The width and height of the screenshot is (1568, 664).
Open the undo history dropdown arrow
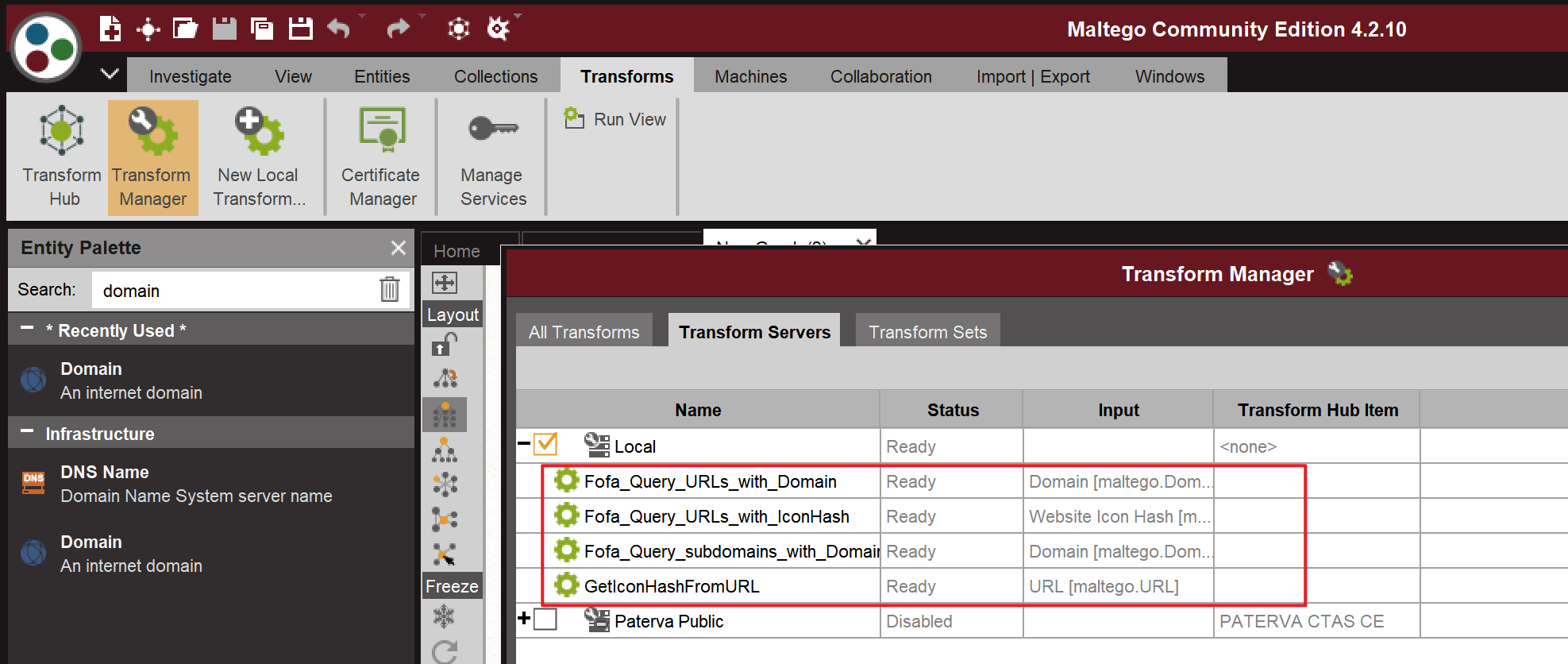click(362, 15)
